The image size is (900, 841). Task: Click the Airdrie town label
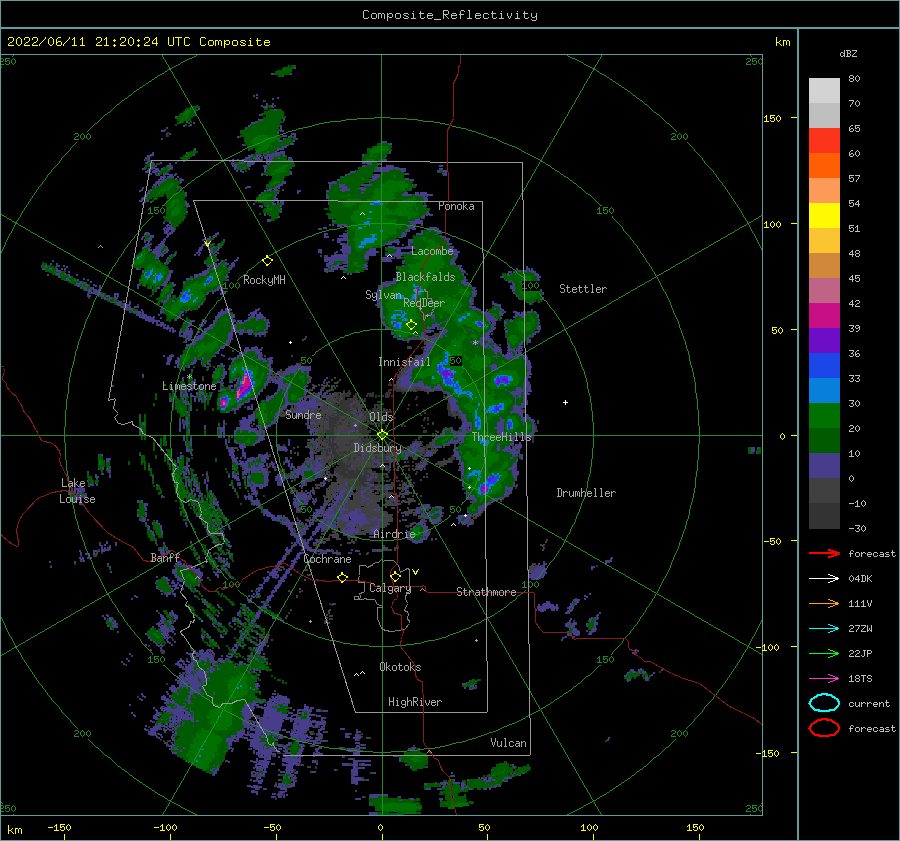coord(394,534)
